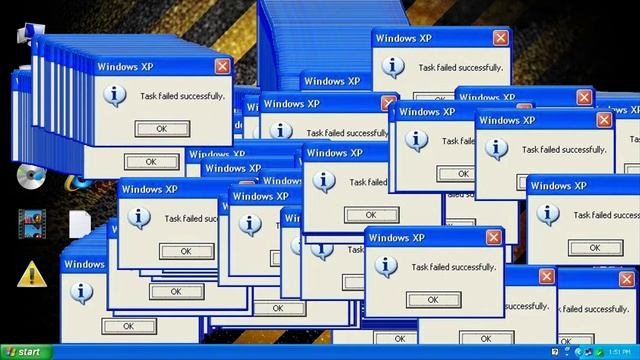Click info icon in "Task faile" dialog
Screen dimensions: 640x360
click(416, 141)
